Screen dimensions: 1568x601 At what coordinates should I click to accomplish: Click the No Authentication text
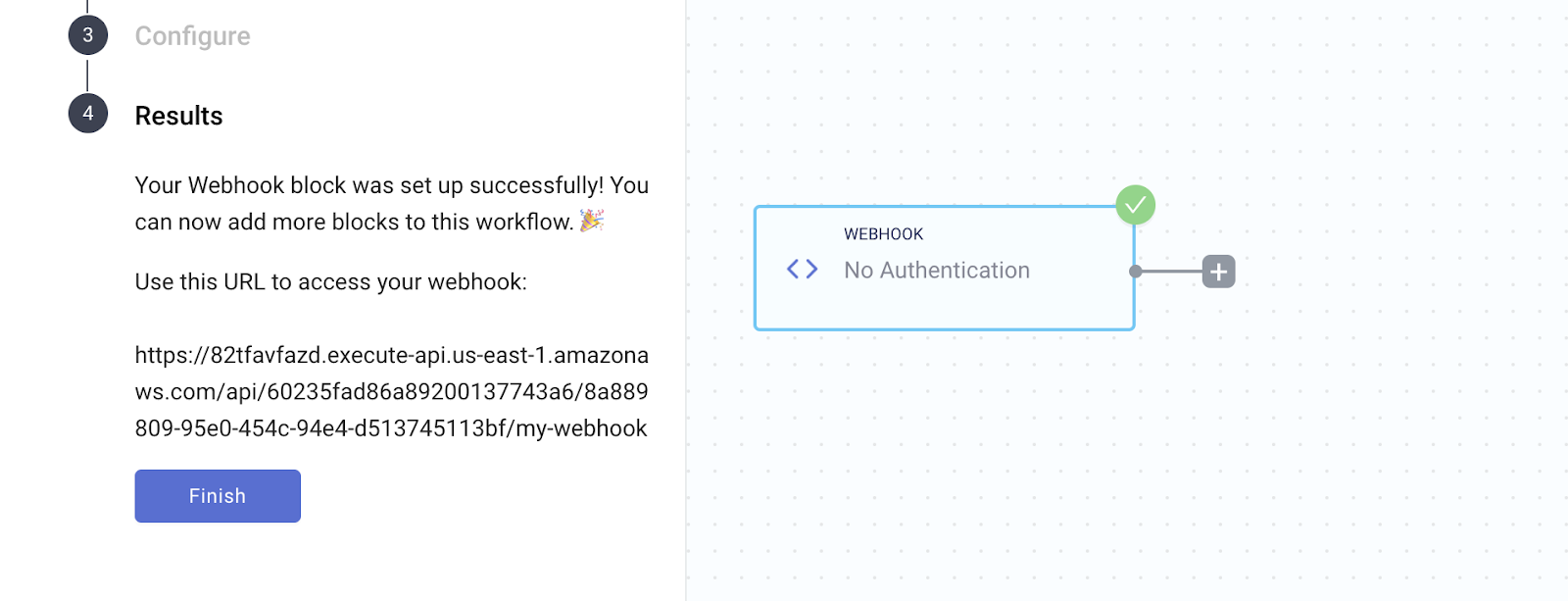coord(936,271)
